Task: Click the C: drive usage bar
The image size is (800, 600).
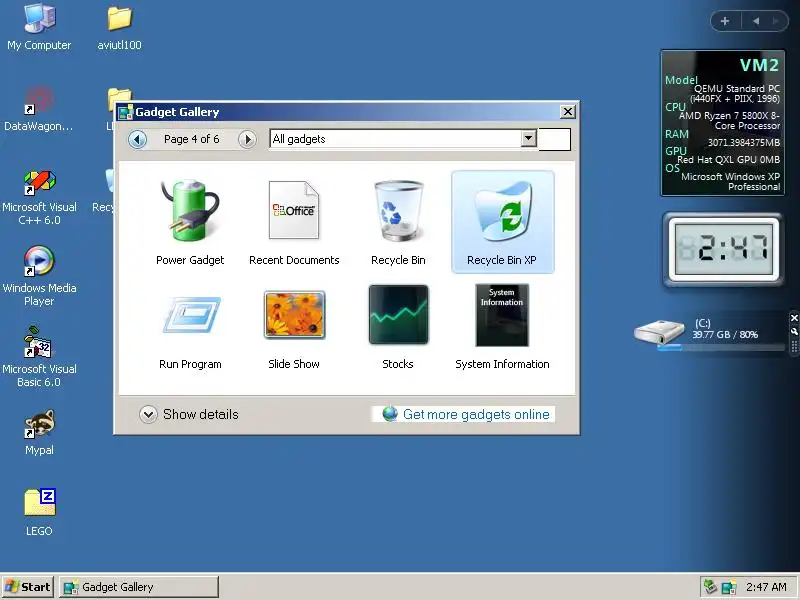Action: click(720, 348)
